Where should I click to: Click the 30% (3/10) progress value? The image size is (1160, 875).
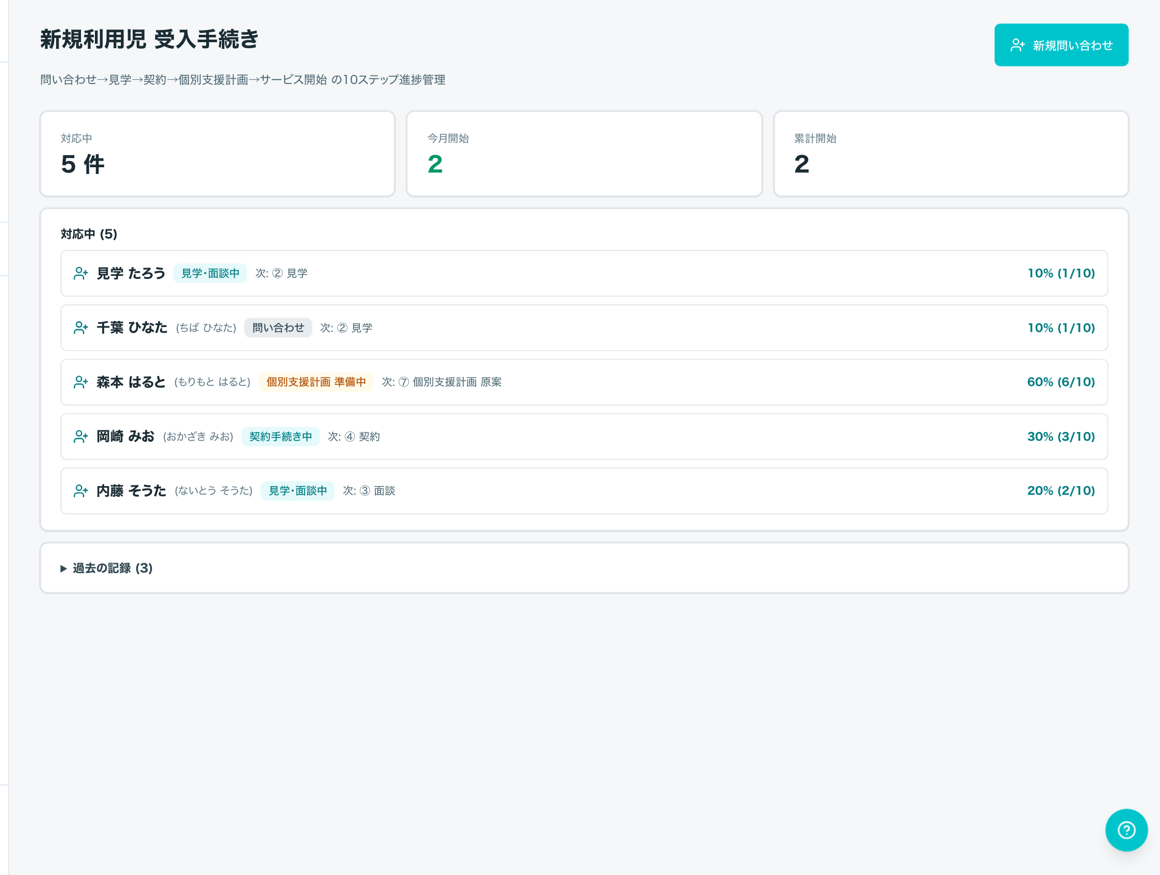click(1061, 436)
